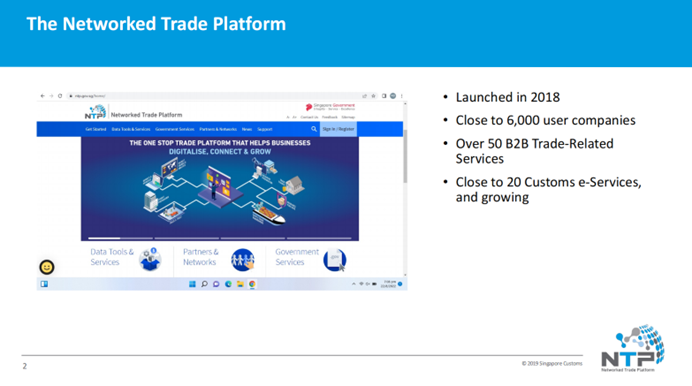Open the Windows Start button

[192, 284]
